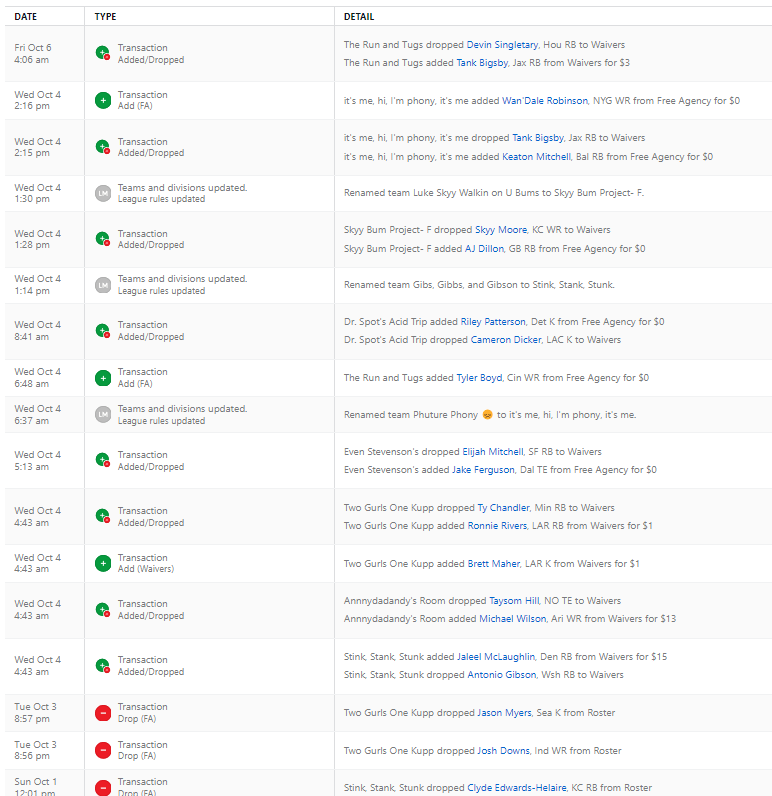Screen dimensions: 772x796
Task: Click the LM icon in the Stink, Stank, Stunk rename row
Action: (102, 285)
